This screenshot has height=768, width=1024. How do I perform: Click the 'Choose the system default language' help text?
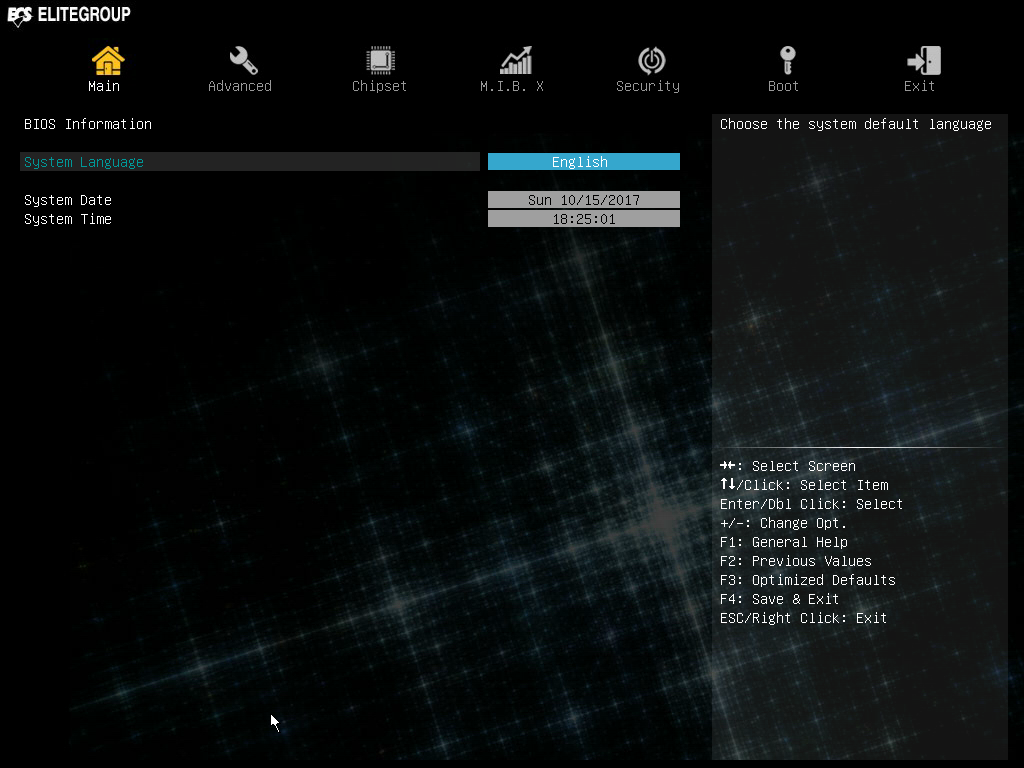tap(856, 124)
